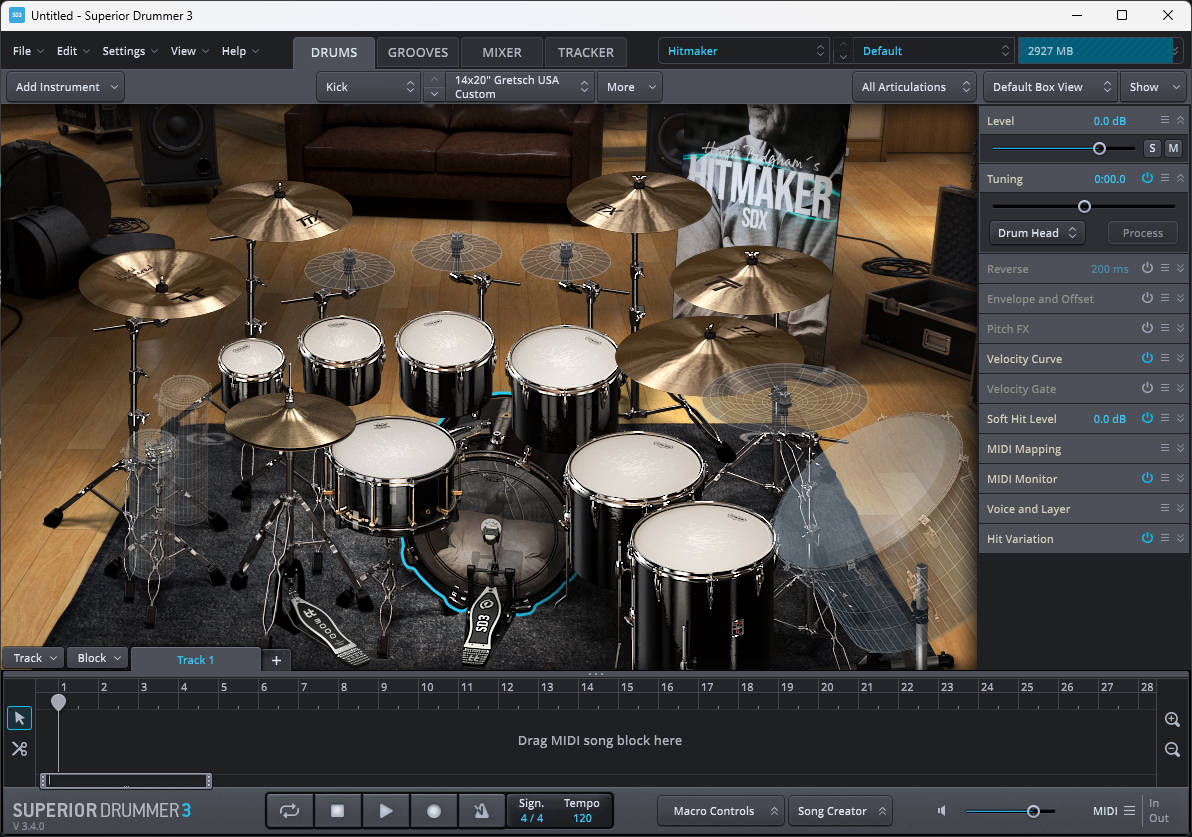Open the Soft Hit Level menu icon
Image resolution: width=1192 pixels, height=837 pixels.
point(1165,417)
